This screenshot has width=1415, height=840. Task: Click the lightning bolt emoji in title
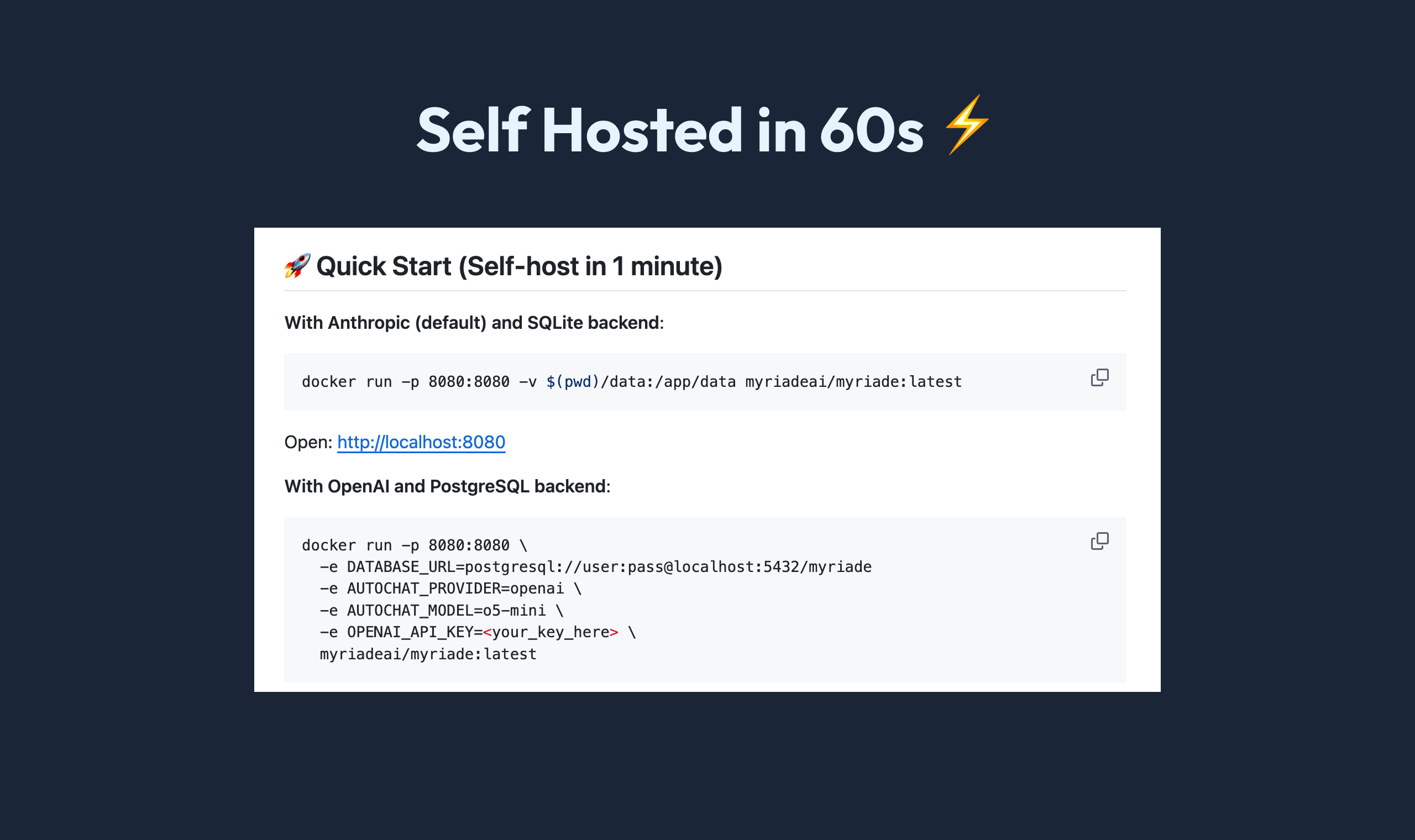pyautogui.click(x=967, y=125)
